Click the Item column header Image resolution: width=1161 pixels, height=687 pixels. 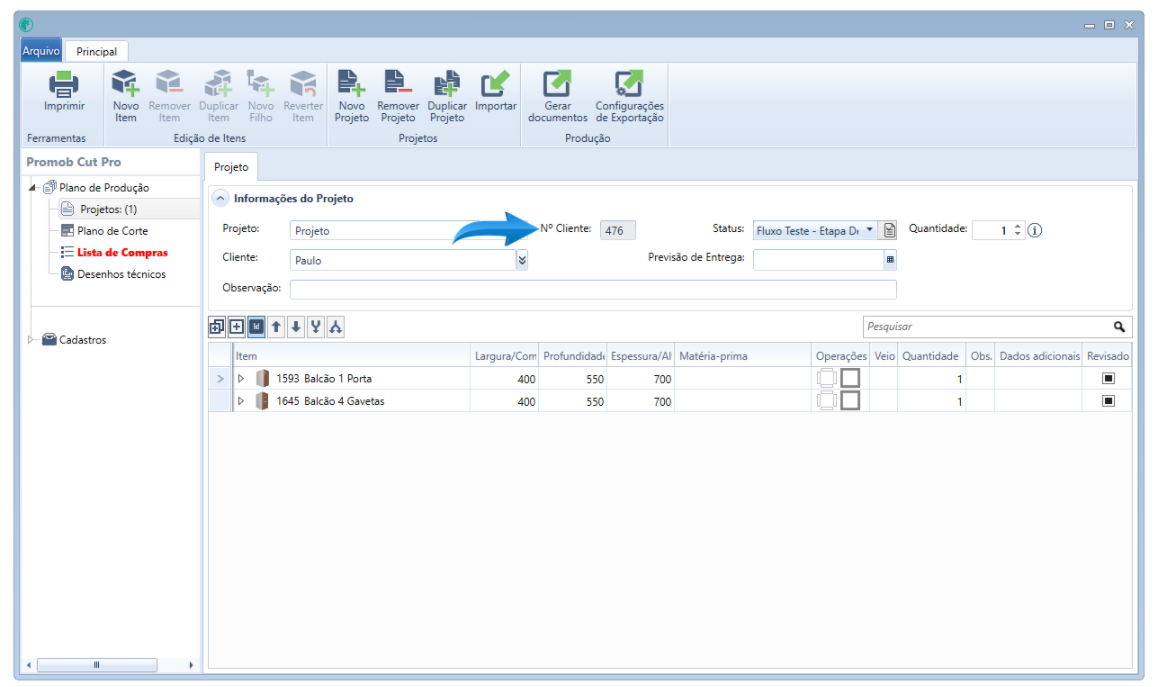[x=352, y=356]
